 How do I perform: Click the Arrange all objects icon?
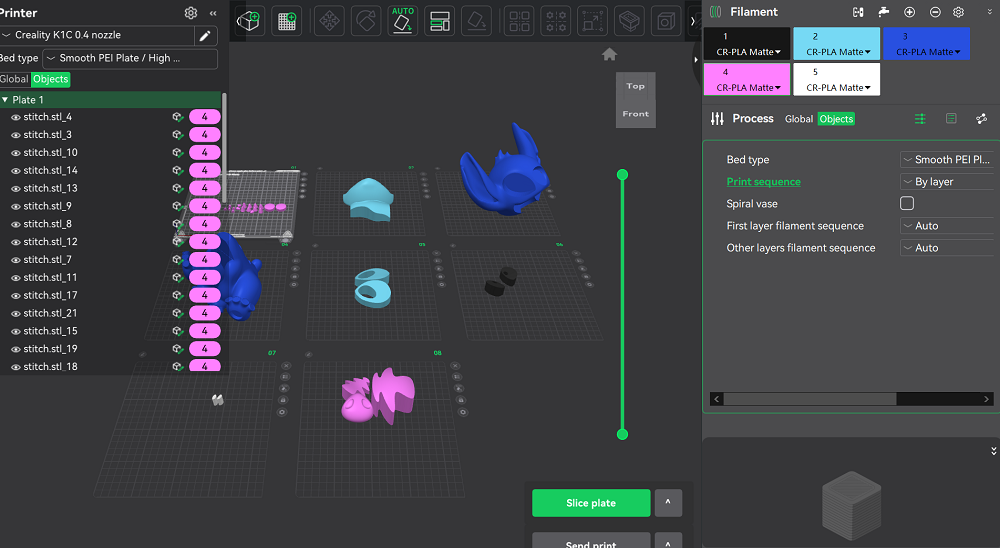438,21
